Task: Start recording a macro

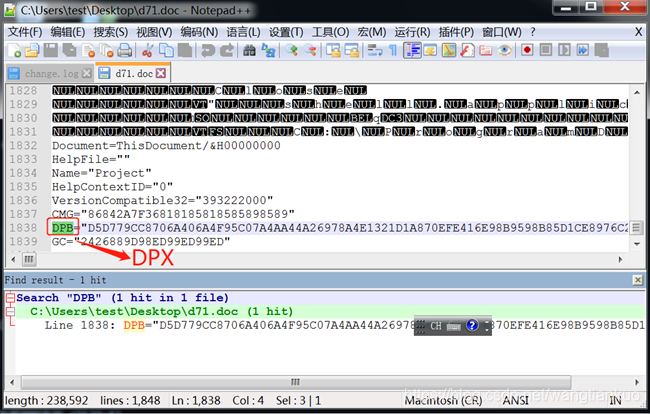Action: [527, 51]
